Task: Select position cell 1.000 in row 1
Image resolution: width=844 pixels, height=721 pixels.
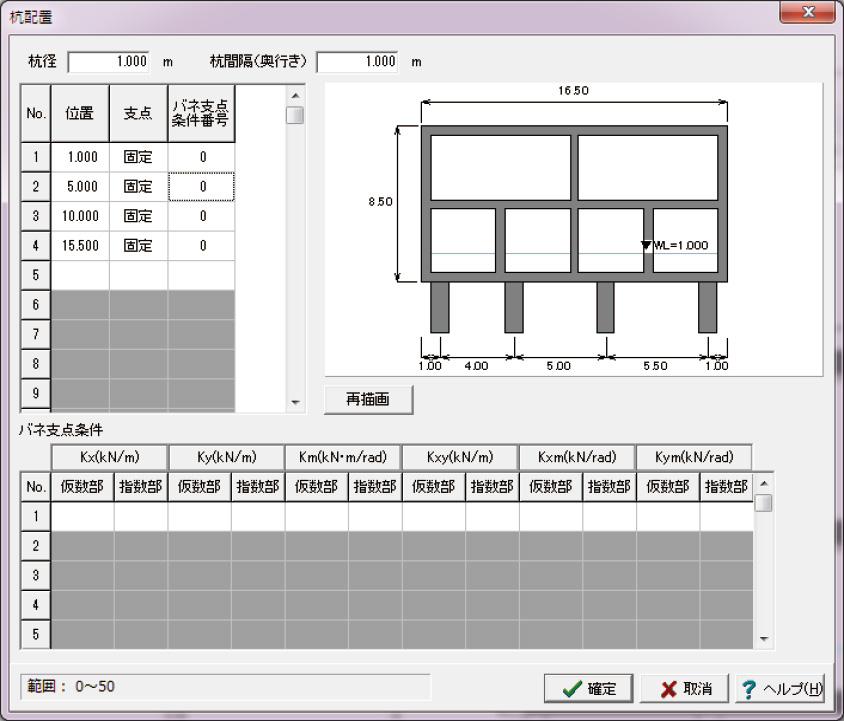Action: [80, 157]
